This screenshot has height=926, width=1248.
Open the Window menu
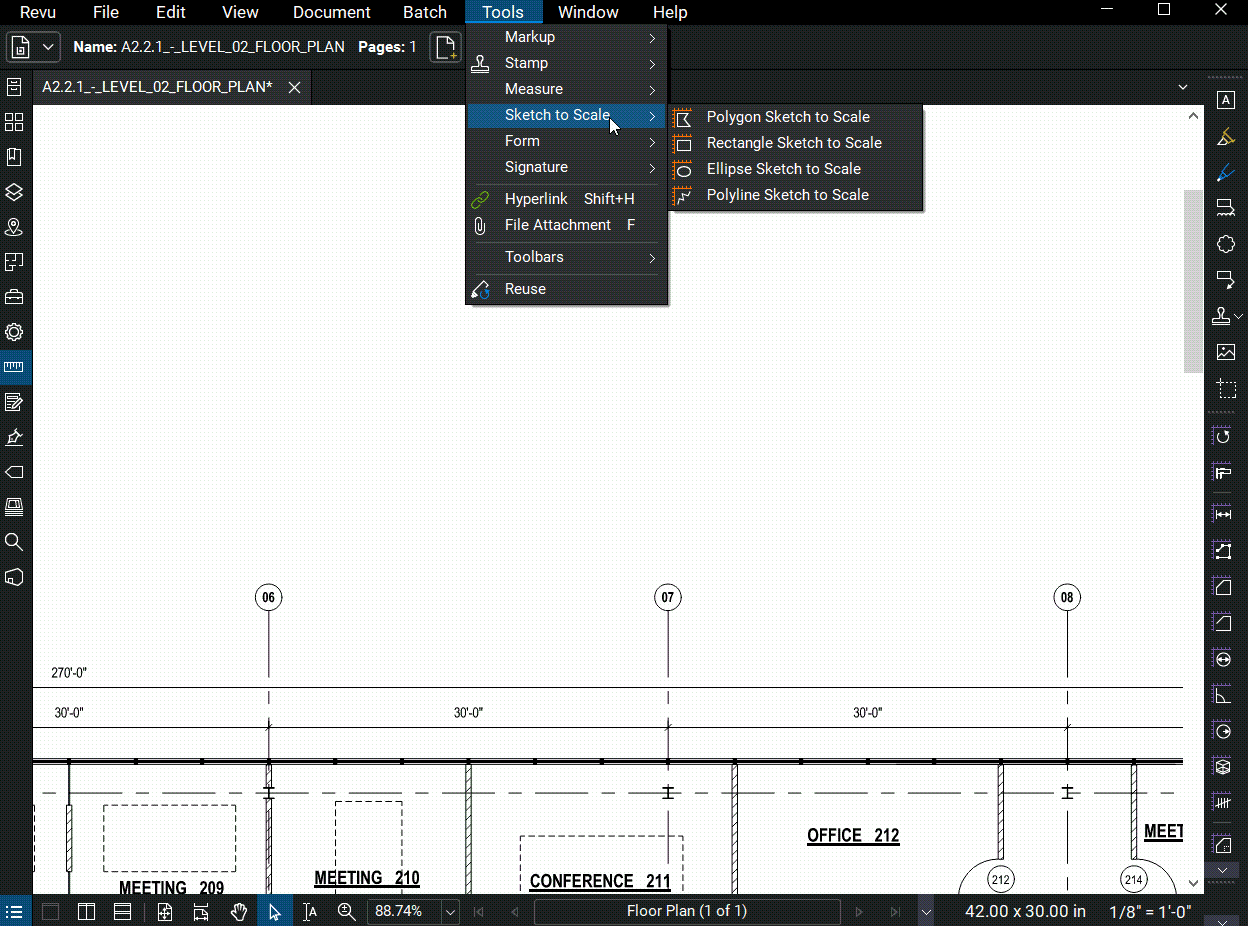588,12
